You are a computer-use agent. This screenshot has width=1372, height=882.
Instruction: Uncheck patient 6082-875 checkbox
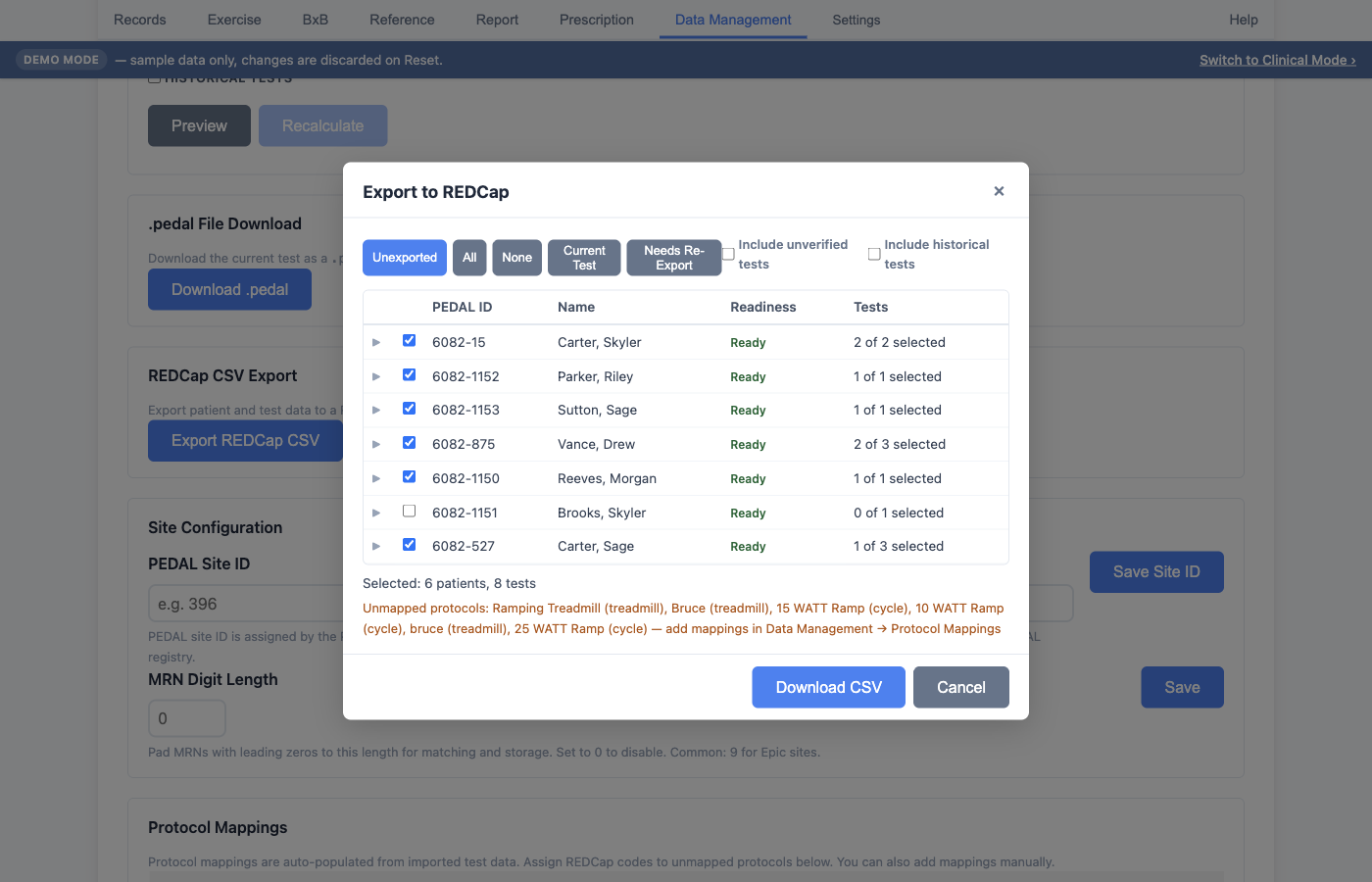[409, 443]
